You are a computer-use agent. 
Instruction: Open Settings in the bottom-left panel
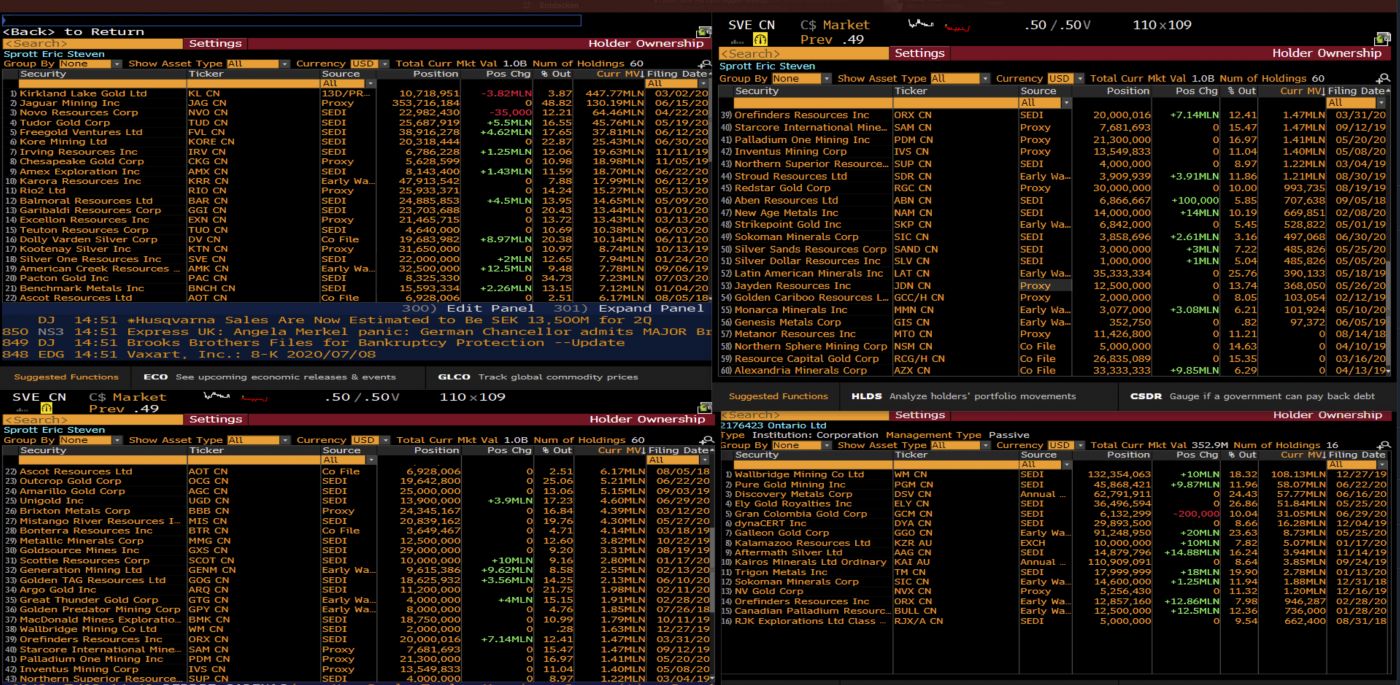(x=215, y=419)
